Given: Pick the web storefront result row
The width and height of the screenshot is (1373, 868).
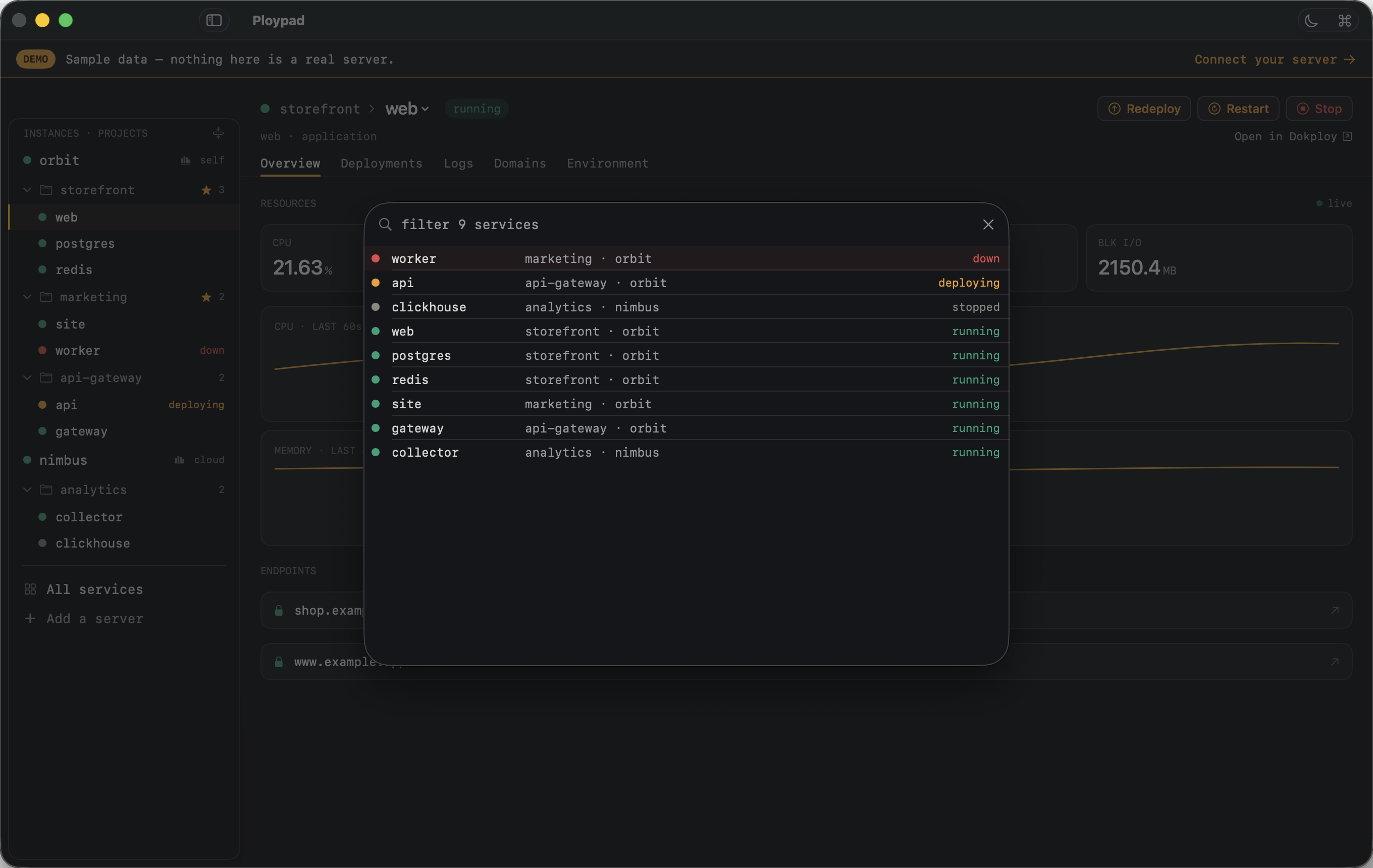Looking at the screenshot, I should (686, 331).
